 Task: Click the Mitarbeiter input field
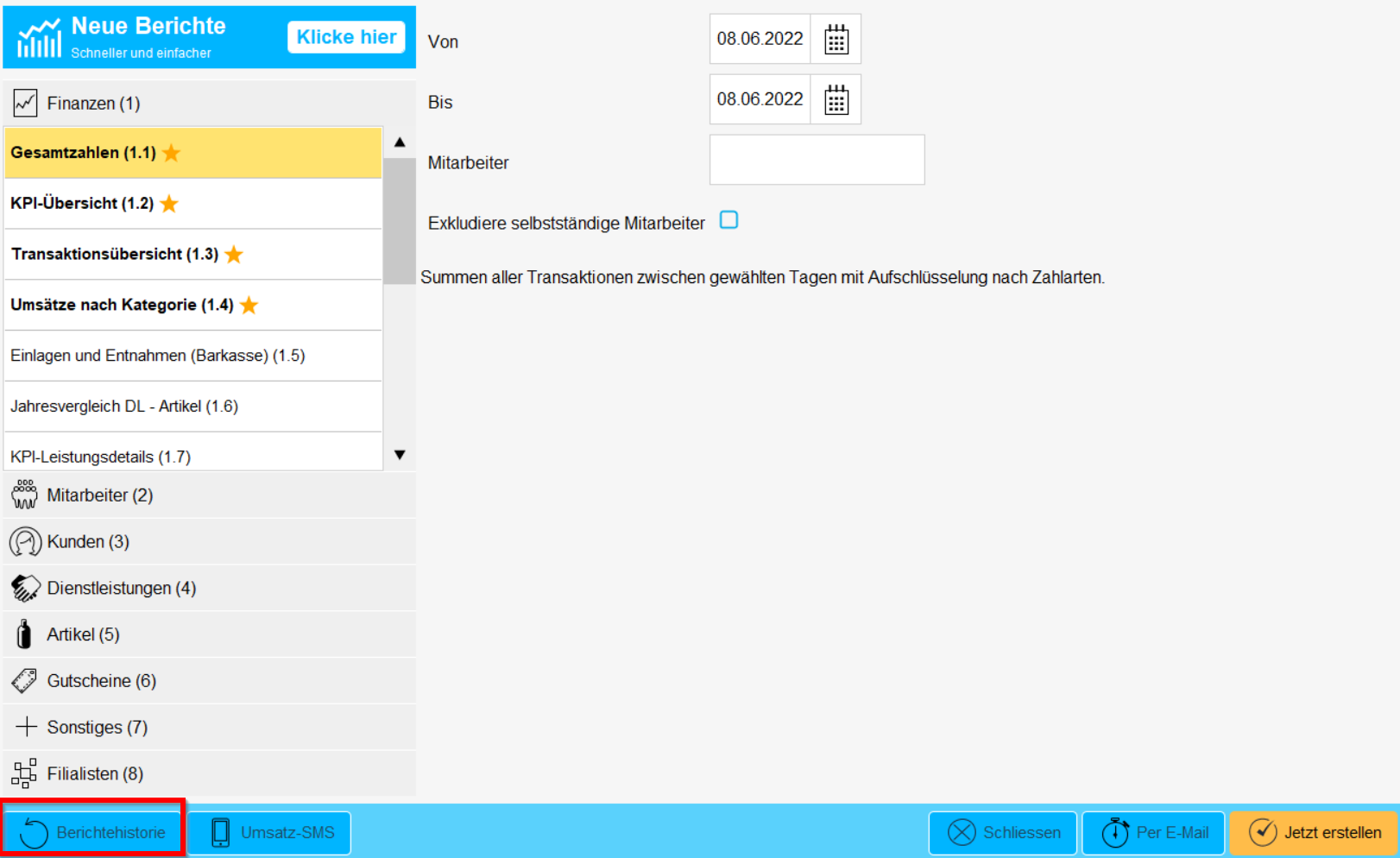coord(817,161)
